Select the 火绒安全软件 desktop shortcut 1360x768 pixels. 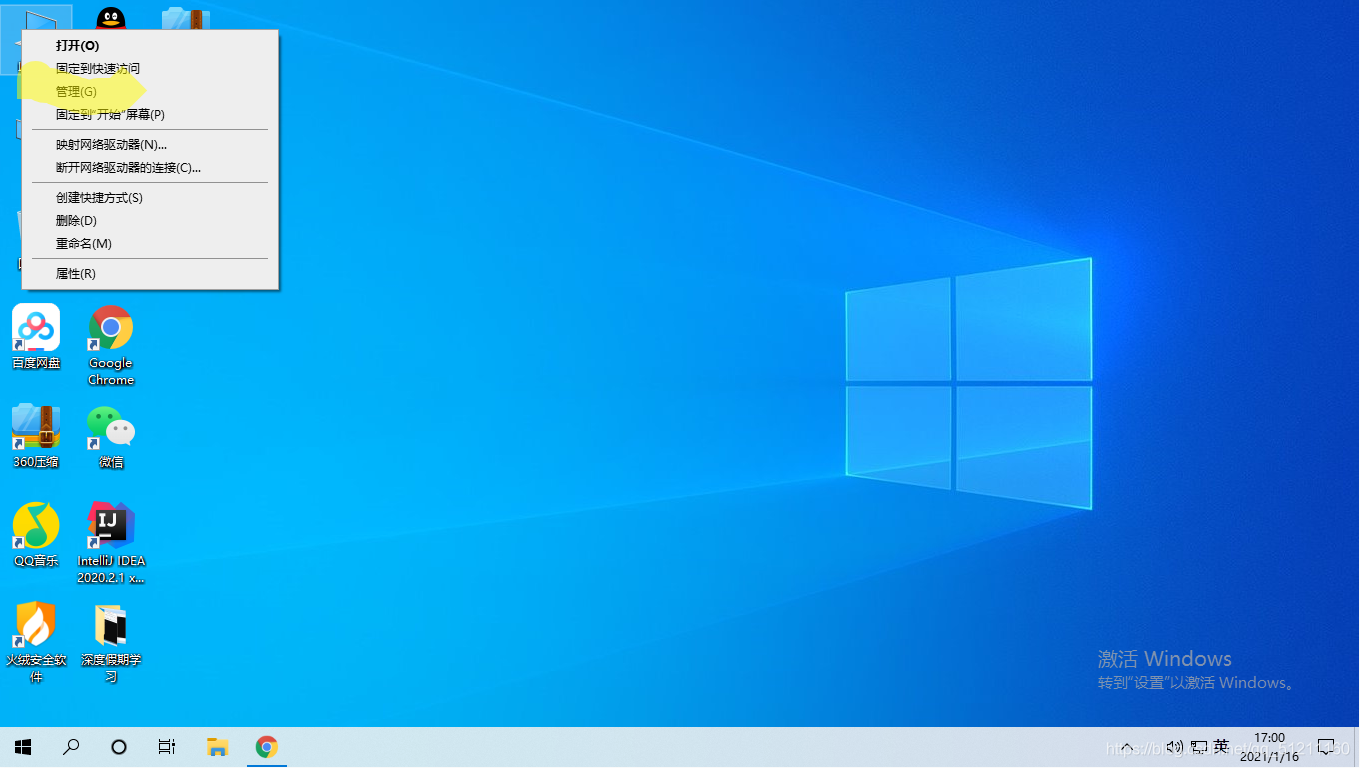(36, 642)
